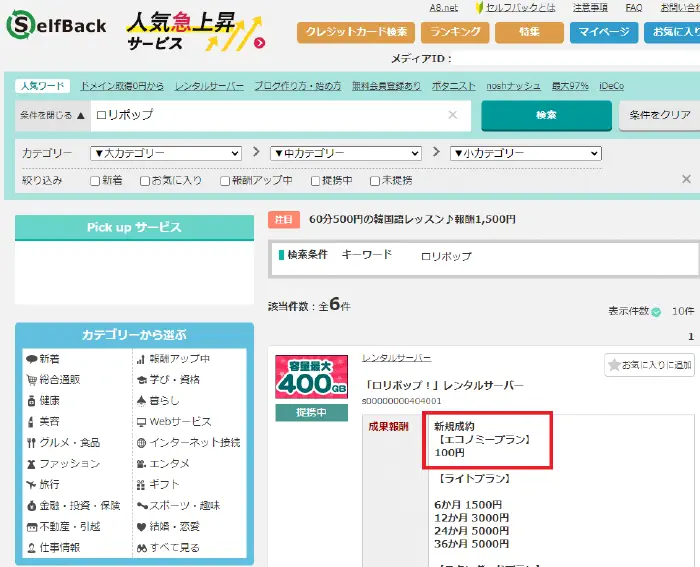The width and height of the screenshot is (700, 567).
Task: Click the 学び・資格 graduation cap icon
Action: pyautogui.click(x=142, y=380)
